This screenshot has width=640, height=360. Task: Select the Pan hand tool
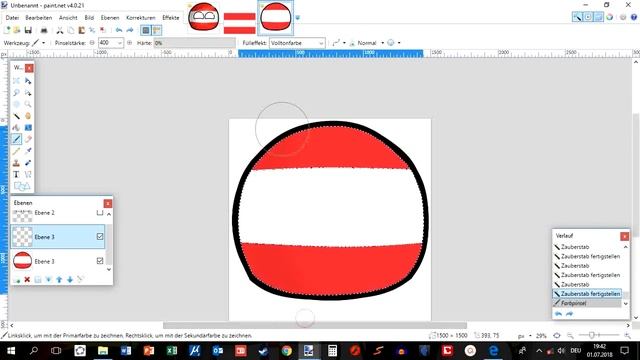click(x=28, y=116)
